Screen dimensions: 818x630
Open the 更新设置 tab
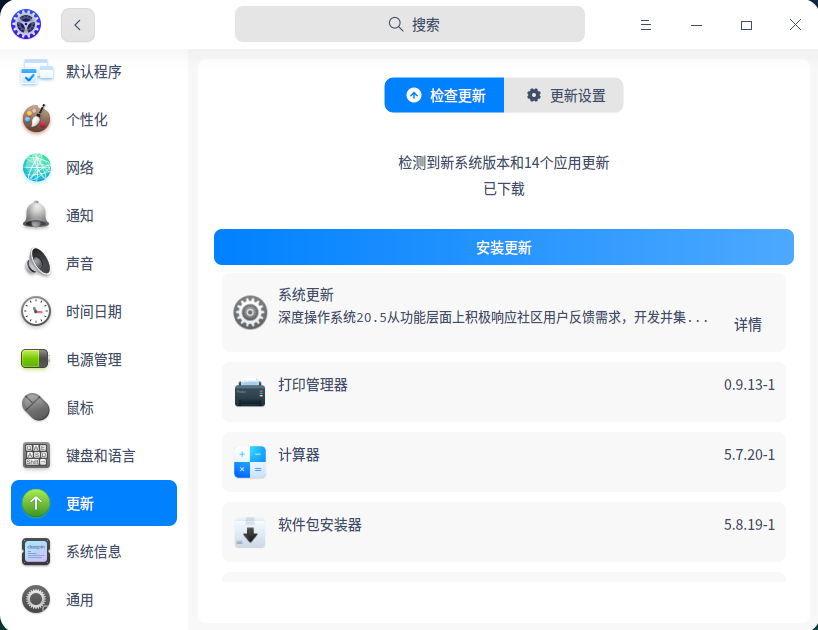point(564,95)
